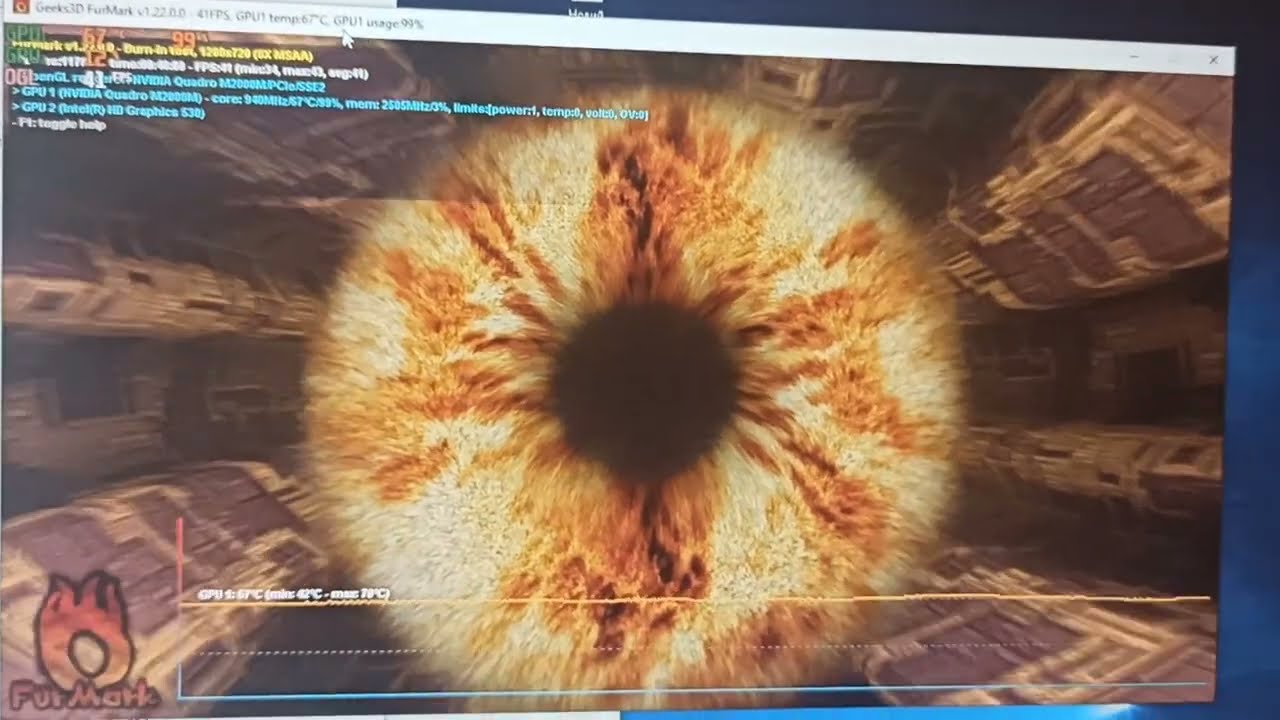Image resolution: width=1280 pixels, height=720 pixels.
Task: Click the GPU 1 temperature graph label
Action: (x=294, y=594)
